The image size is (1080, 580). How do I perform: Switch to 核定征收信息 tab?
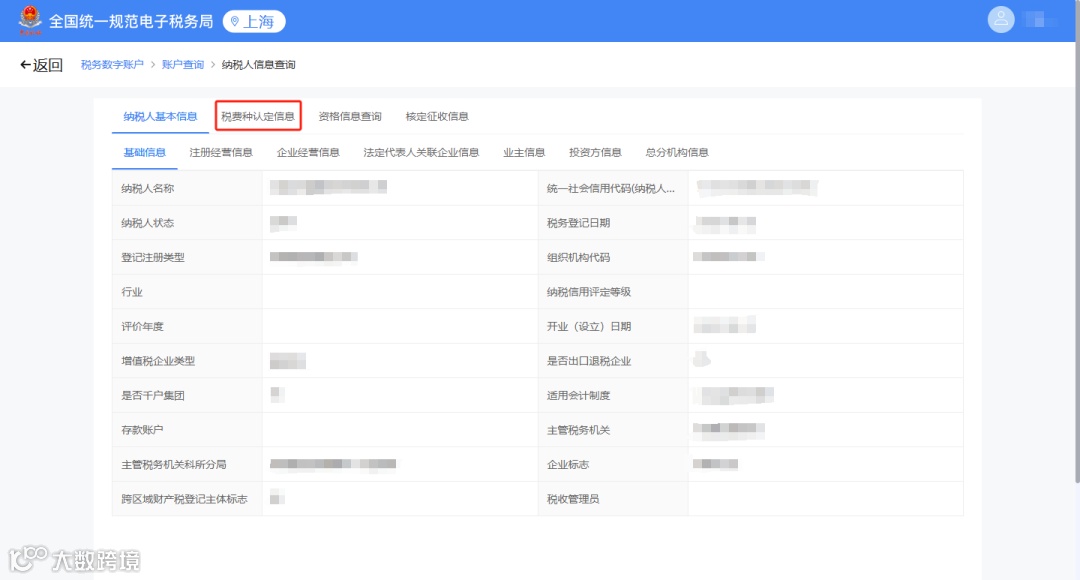point(437,116)
